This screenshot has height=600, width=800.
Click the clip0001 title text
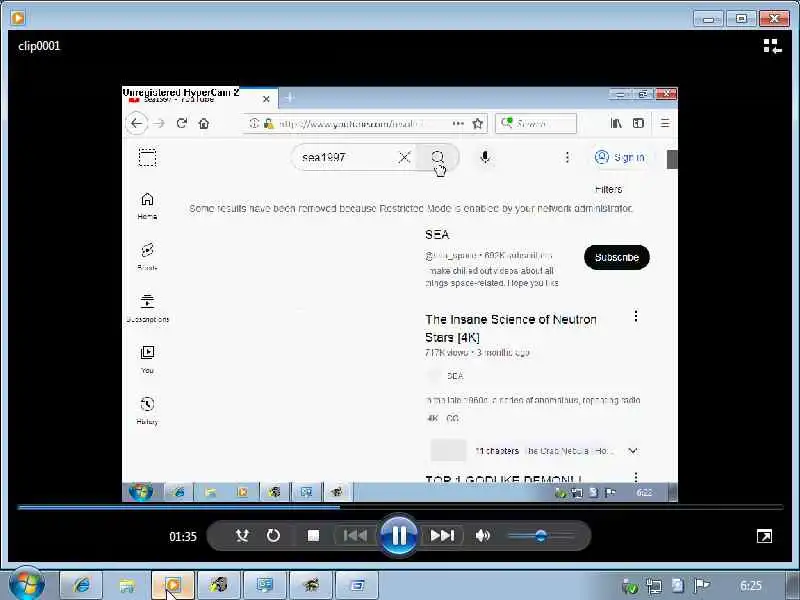[39, 46]
